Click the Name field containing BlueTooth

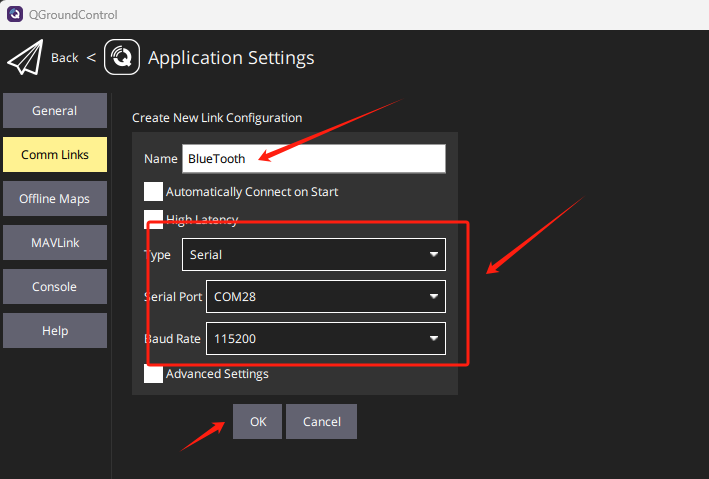[x=313, y=159]
